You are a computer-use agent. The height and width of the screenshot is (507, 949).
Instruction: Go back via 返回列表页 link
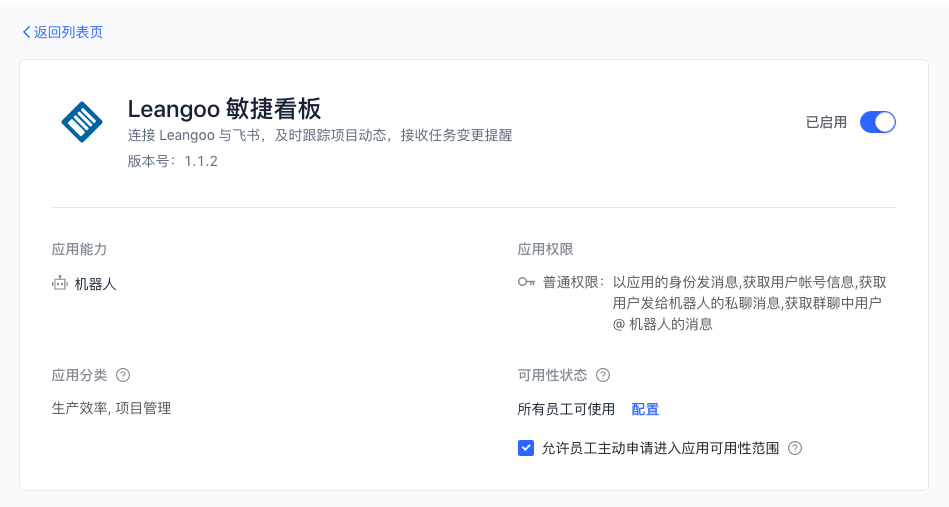tap(62, 32)
